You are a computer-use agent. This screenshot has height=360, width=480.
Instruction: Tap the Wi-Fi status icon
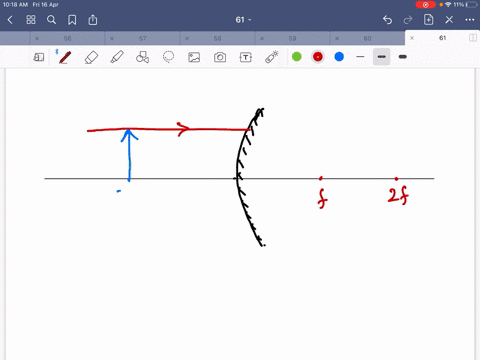(448, 5)
